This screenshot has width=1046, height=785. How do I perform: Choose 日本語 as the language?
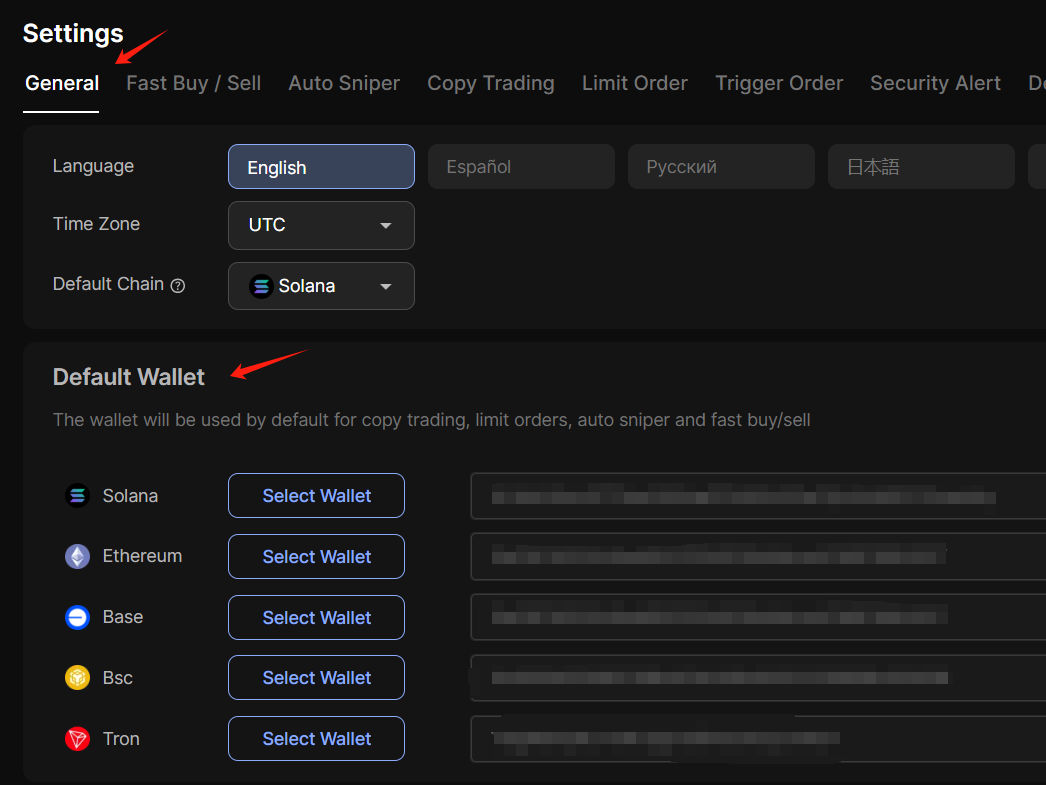coord(920,167)
